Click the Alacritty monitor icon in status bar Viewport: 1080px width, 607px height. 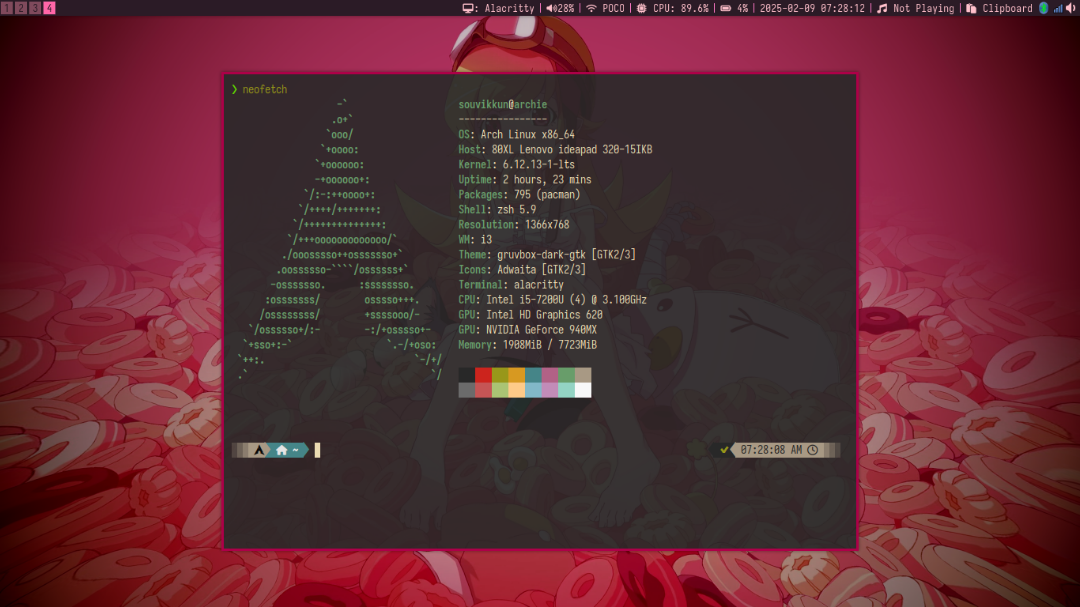pos(467,8)
